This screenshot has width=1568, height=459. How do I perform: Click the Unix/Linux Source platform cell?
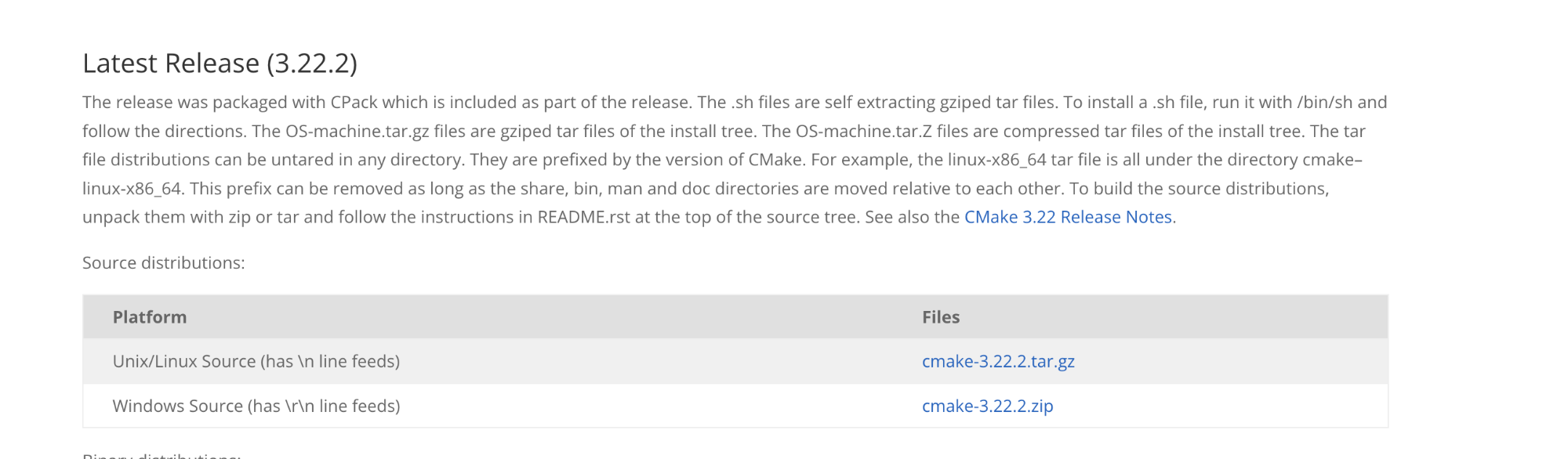(256, 361)
